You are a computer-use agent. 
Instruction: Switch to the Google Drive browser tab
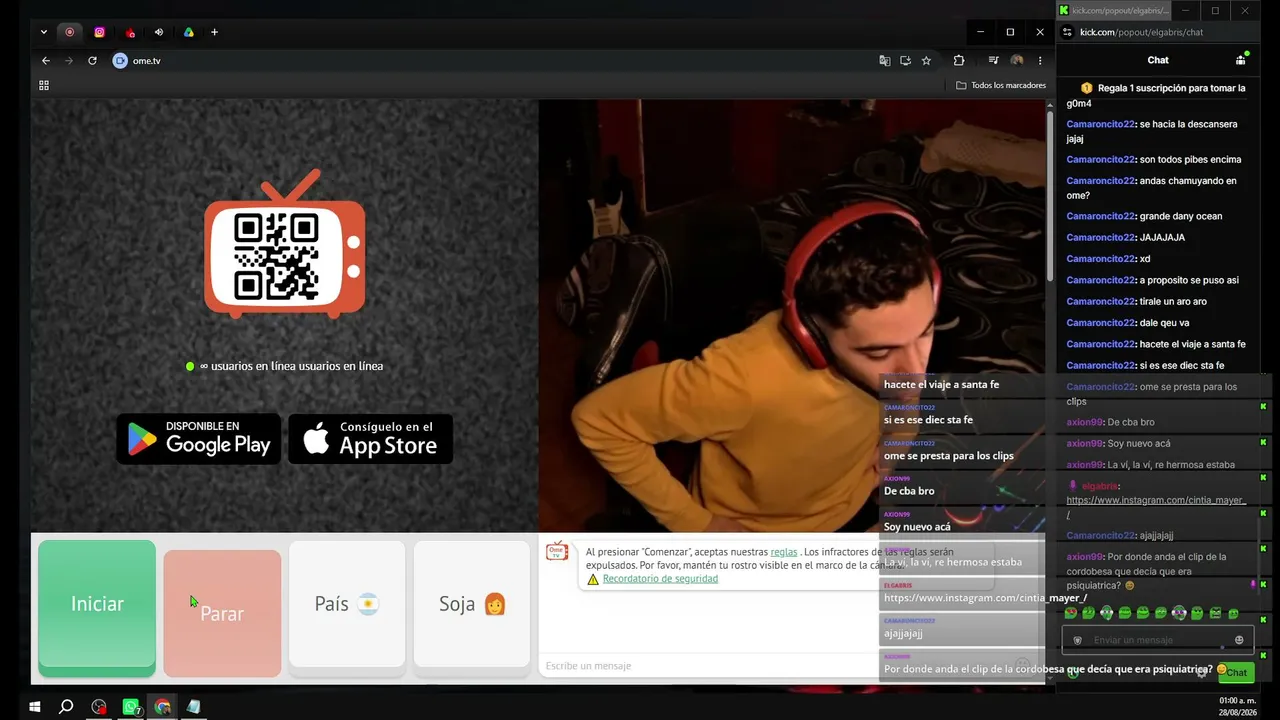[x=188, y=32]
